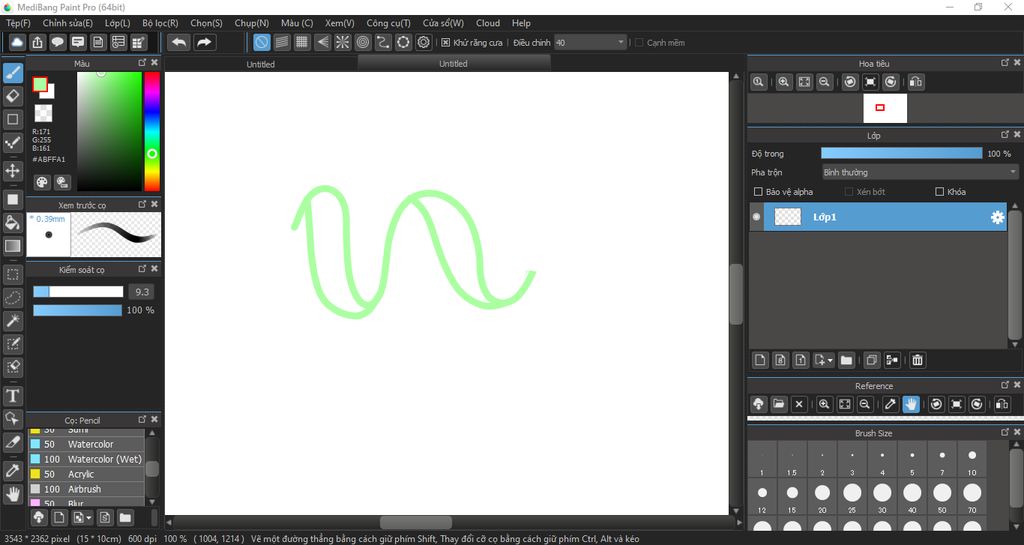Select the Eraser tool
1024x545 pixels.
click(x=12, y=96)
